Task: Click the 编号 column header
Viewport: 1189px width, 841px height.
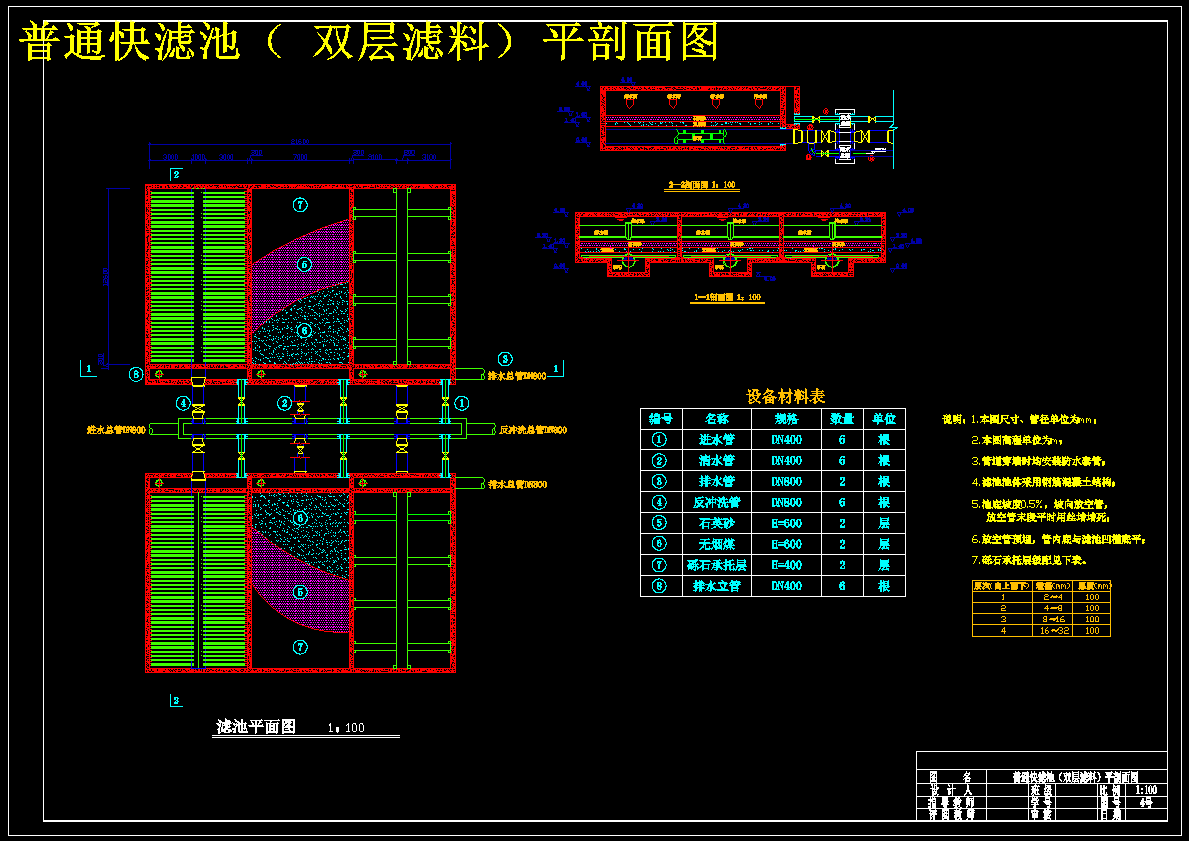Action: tap(660, 419)
